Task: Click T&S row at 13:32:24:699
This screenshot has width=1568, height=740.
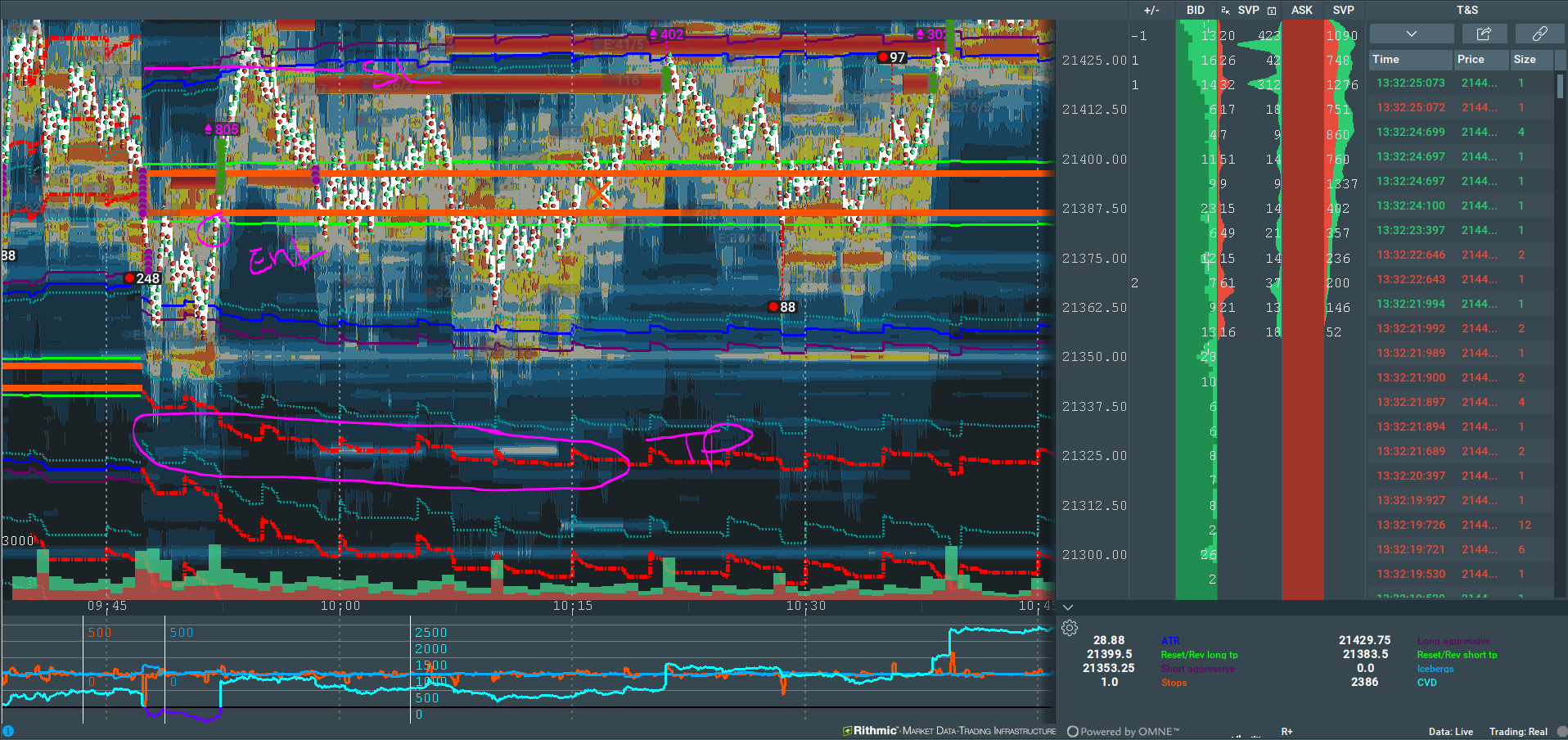Action: pyautogui.click(x=1462, y=132)
